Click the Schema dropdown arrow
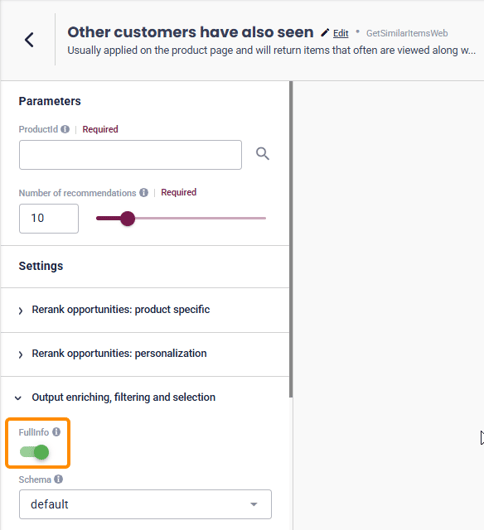The height and width of the screenshot is (530, 484). 254,504
